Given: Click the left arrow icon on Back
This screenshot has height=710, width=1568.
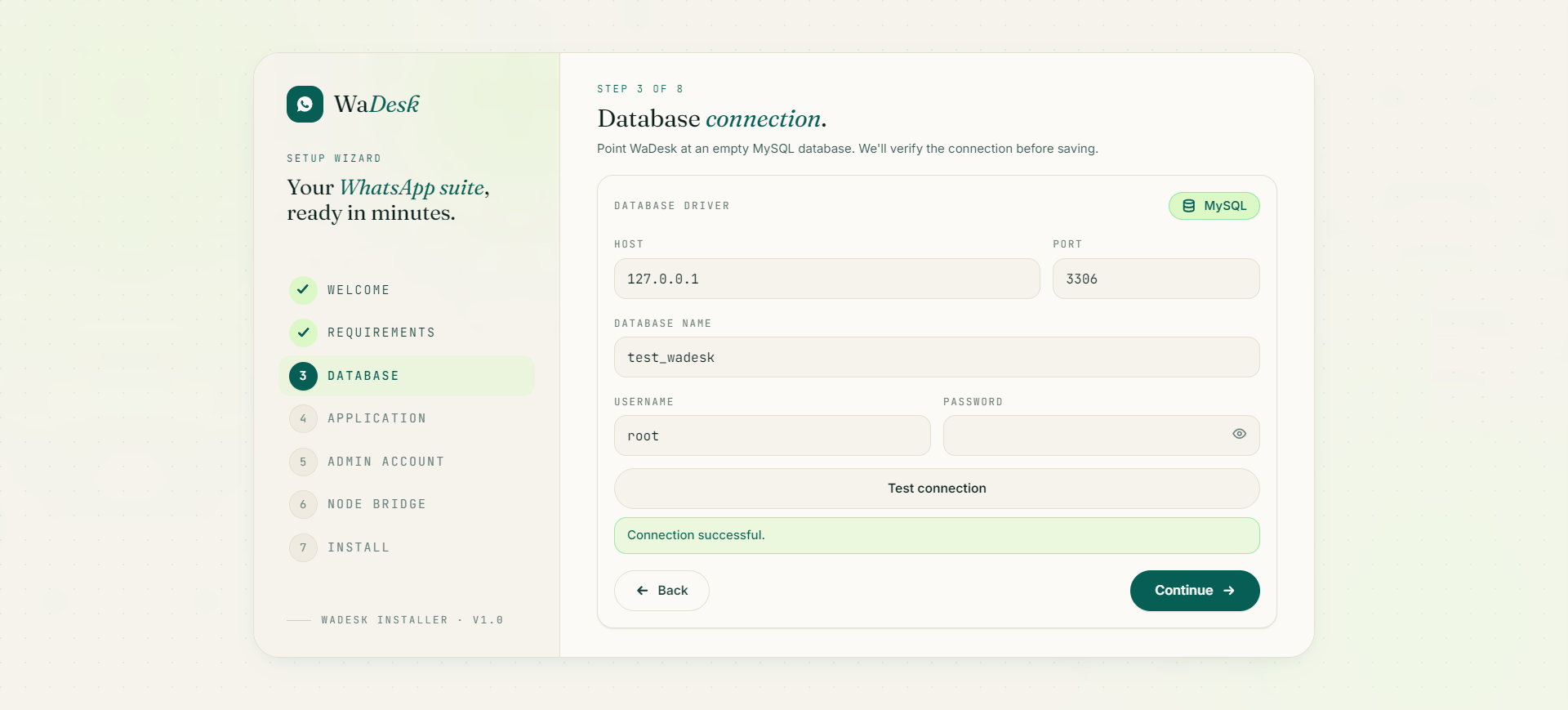Looking at the screenshot, I should [x=643, y=591].
